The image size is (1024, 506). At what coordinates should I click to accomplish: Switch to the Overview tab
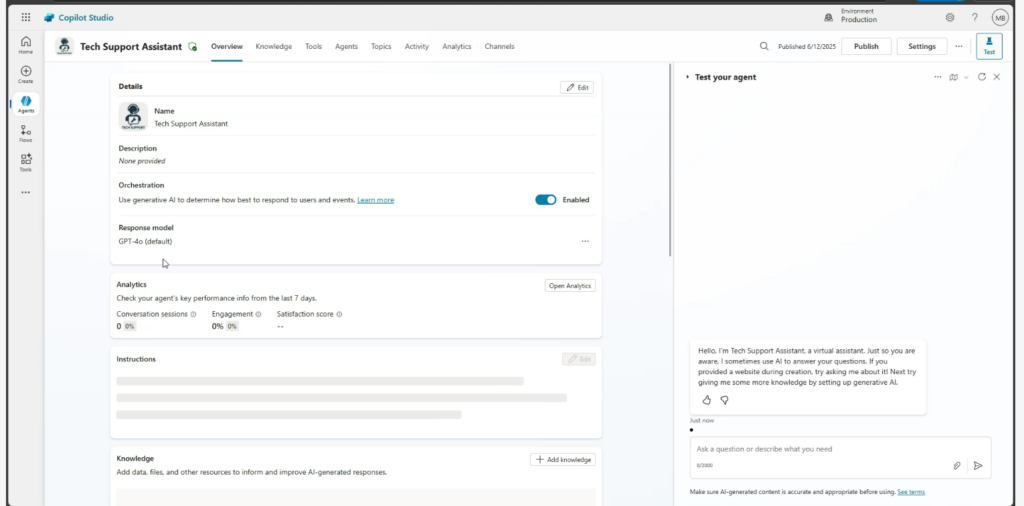coord(227,46)
